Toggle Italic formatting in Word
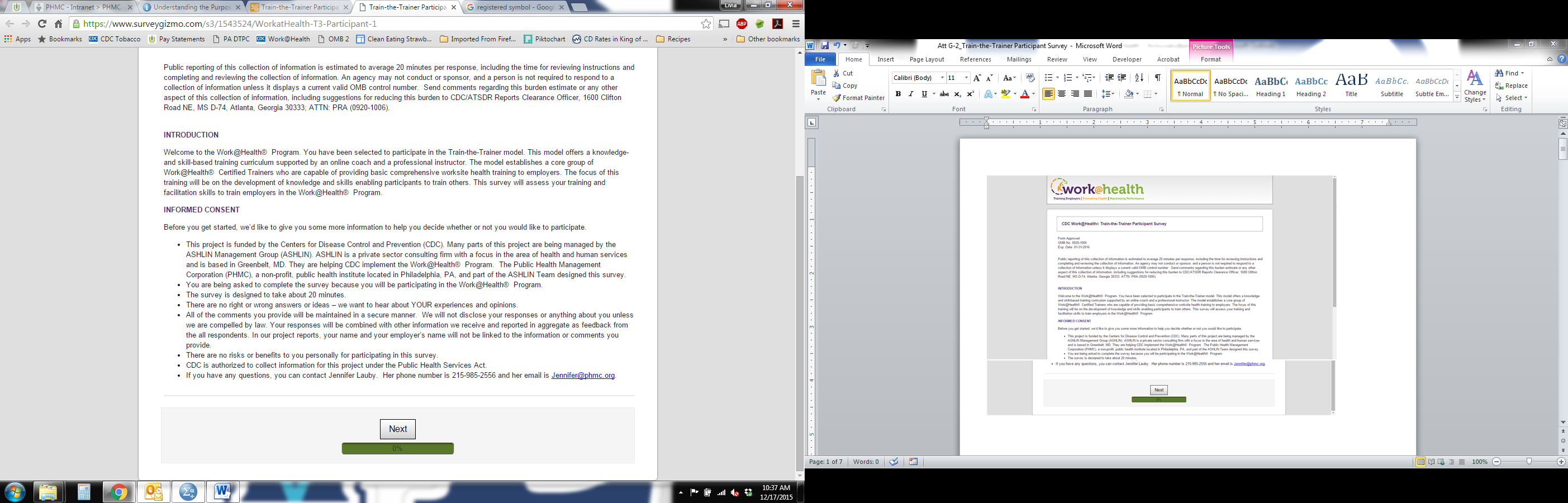 (x=911, y=94)
